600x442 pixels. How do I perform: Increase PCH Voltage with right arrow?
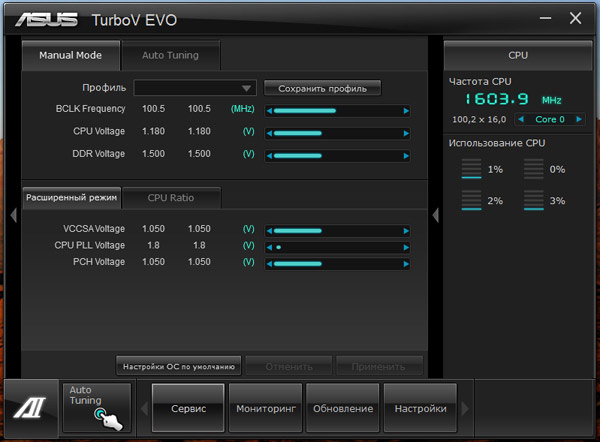(406, 264)
